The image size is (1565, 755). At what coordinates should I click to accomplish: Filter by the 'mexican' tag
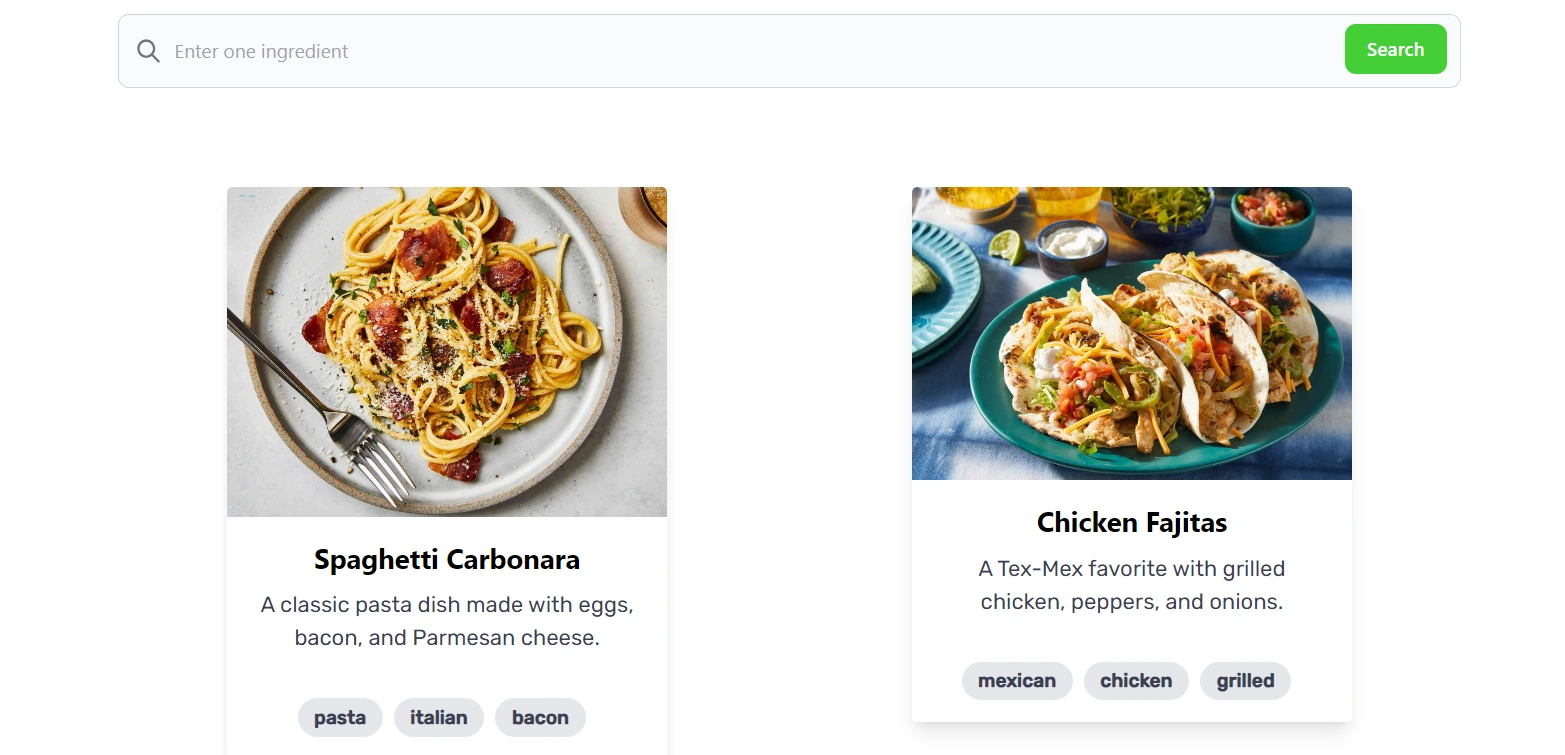coord(1016,681)
